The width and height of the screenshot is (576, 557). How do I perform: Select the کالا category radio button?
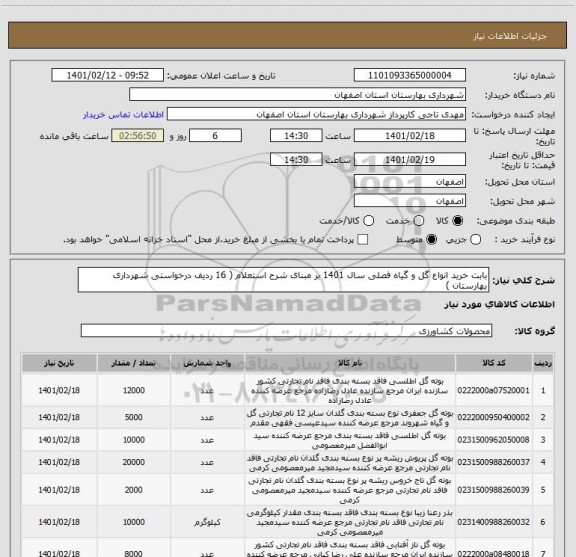click(458, 221)
